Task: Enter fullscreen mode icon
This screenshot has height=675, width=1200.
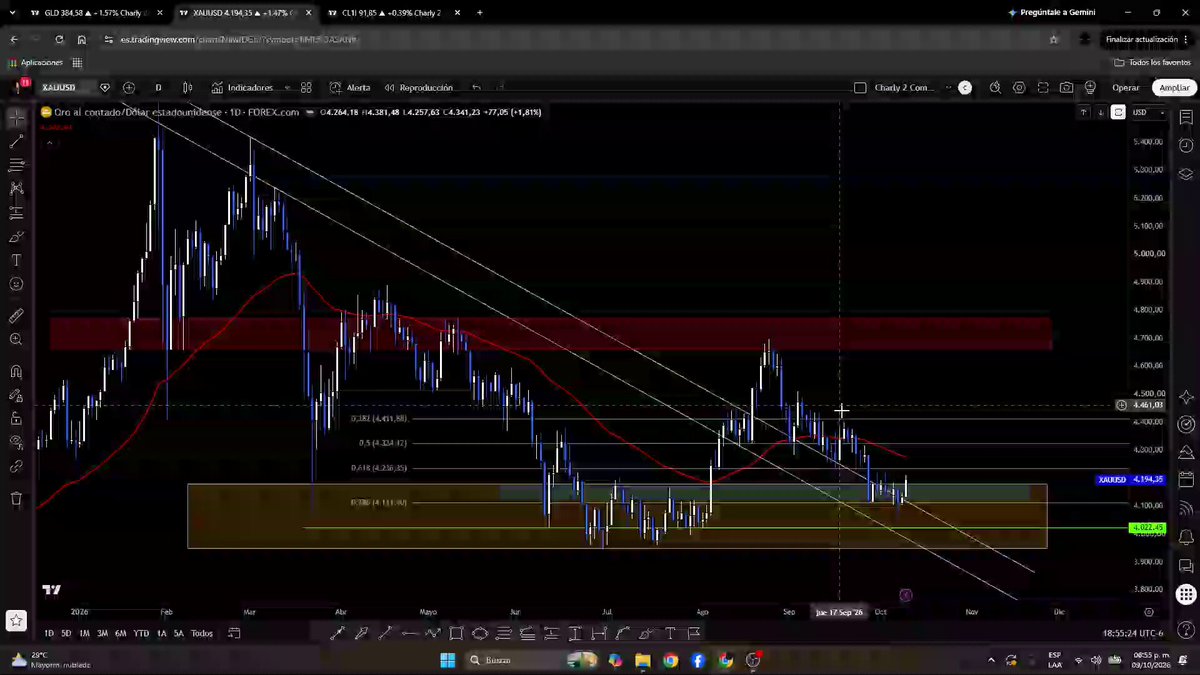Action: [1043, 88]
